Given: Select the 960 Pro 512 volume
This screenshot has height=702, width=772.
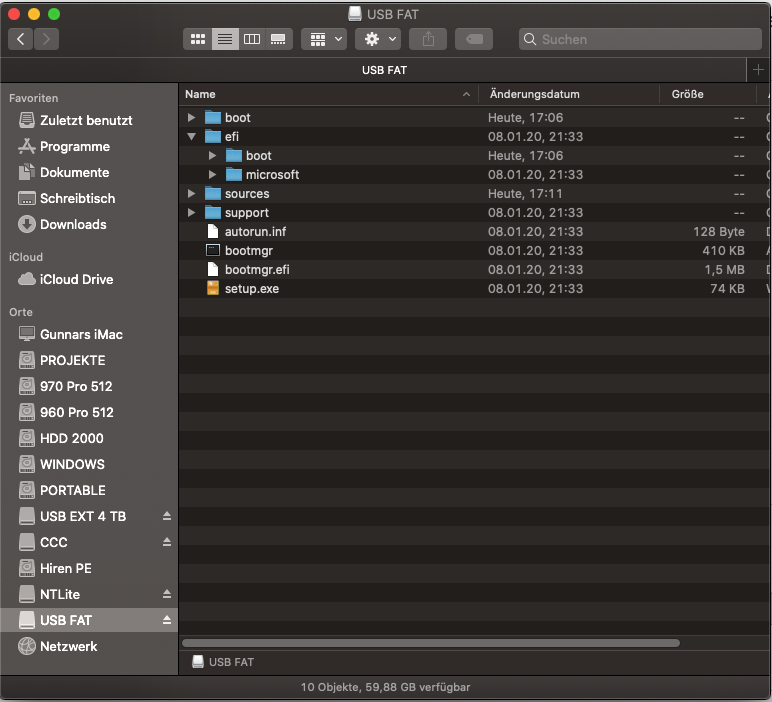Looking at the screenshot, I should [x=89, y=412].
